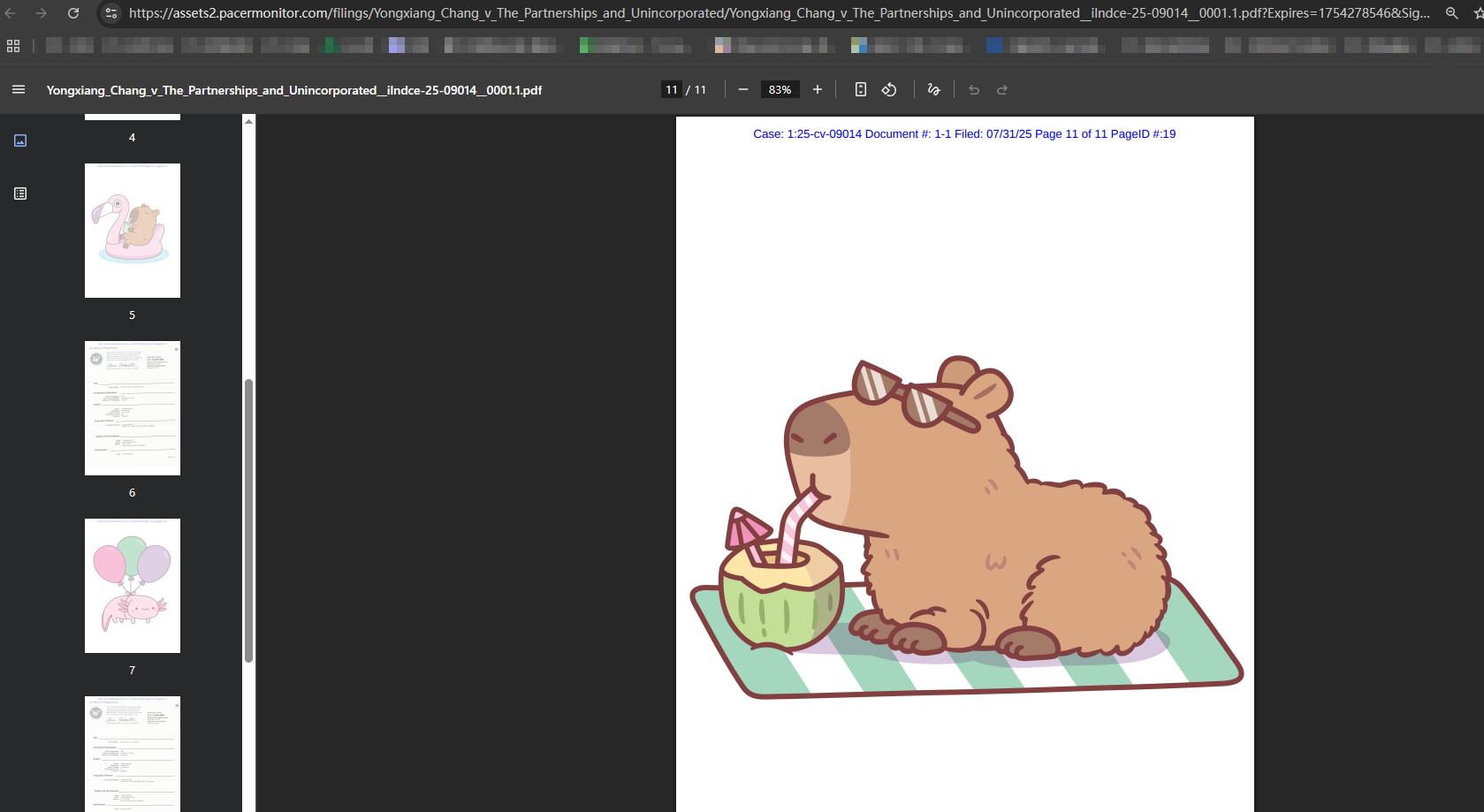Click the scroll up arrow in sidebar
Viewport: 1484px width, 812px height.
click(x=248, y=121)
